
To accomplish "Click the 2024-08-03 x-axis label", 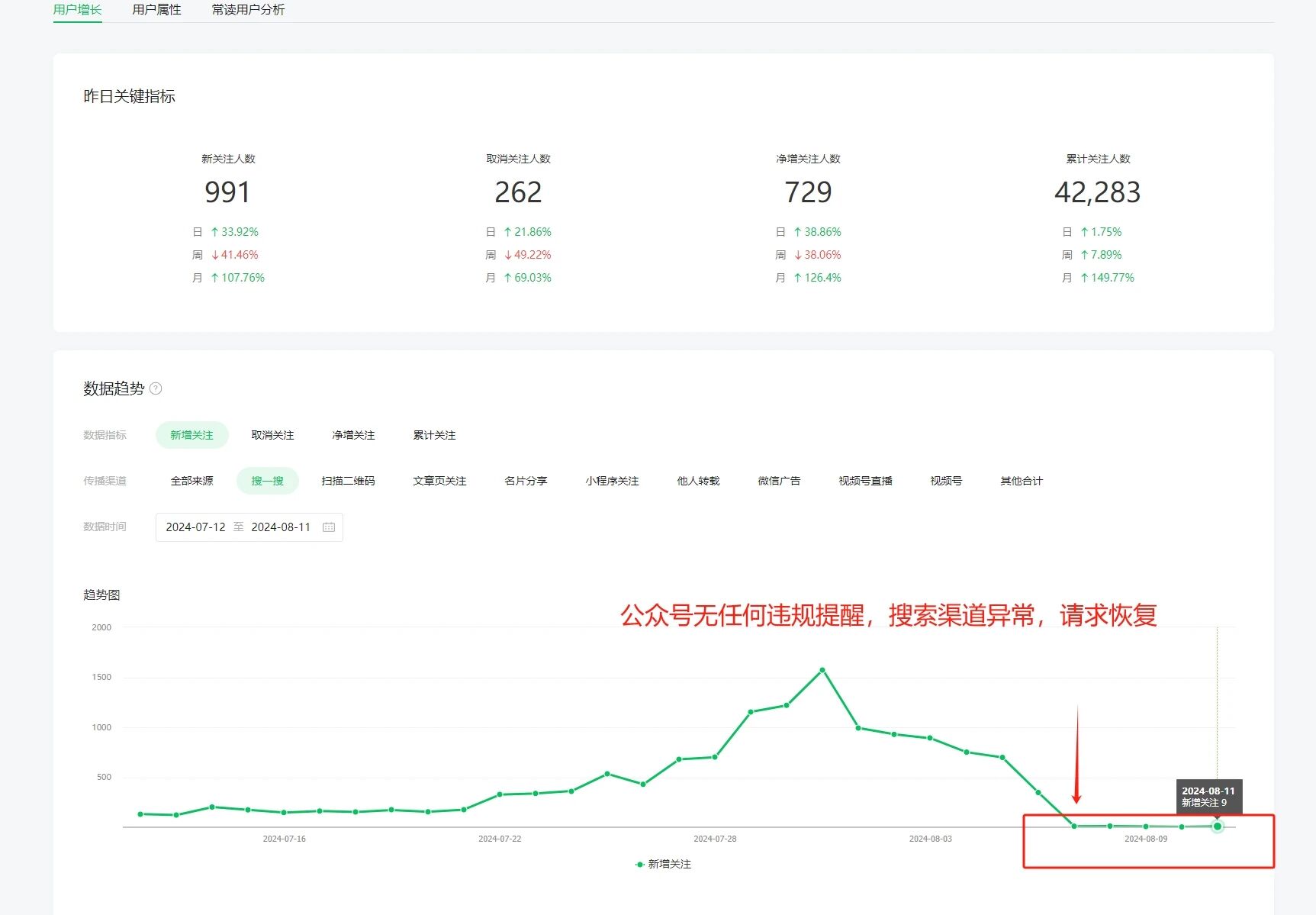I will coord(930,839).
